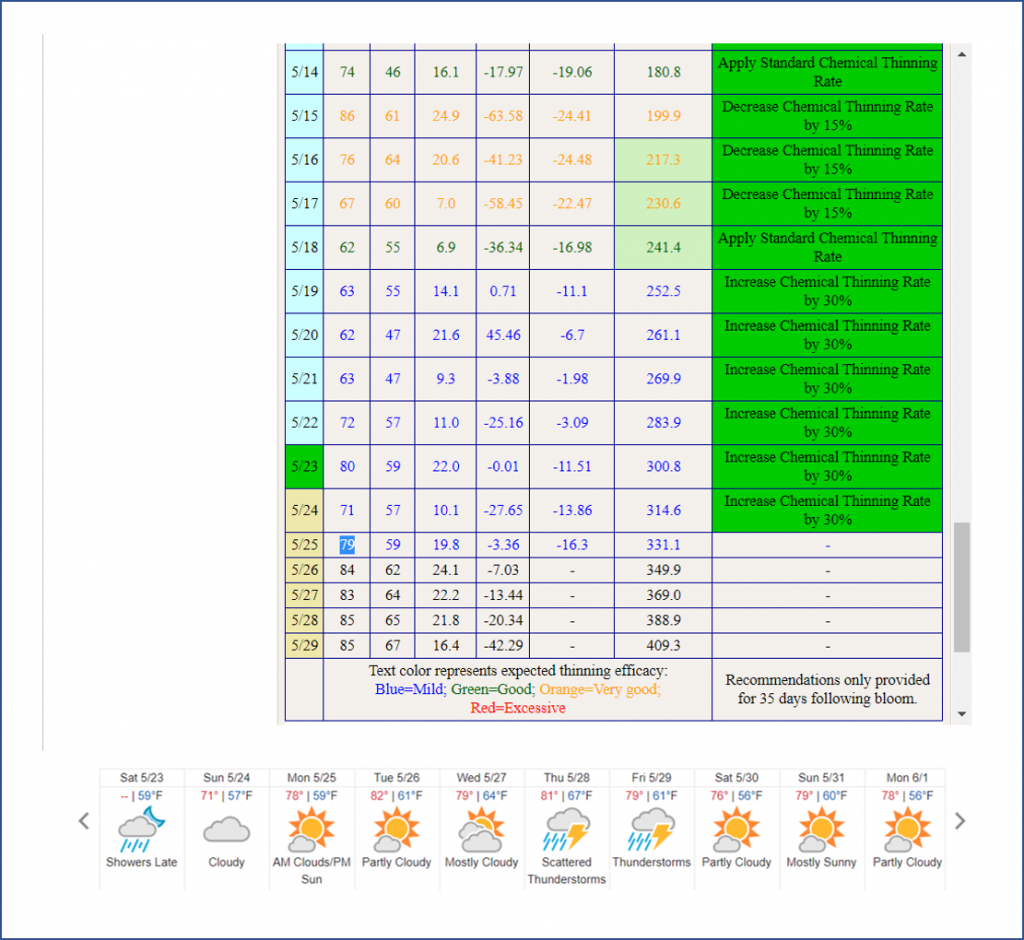Click the Sat 5/23 showers late weather icon
This screenshot has width=1024, height=940.
[x=141, y=828]
